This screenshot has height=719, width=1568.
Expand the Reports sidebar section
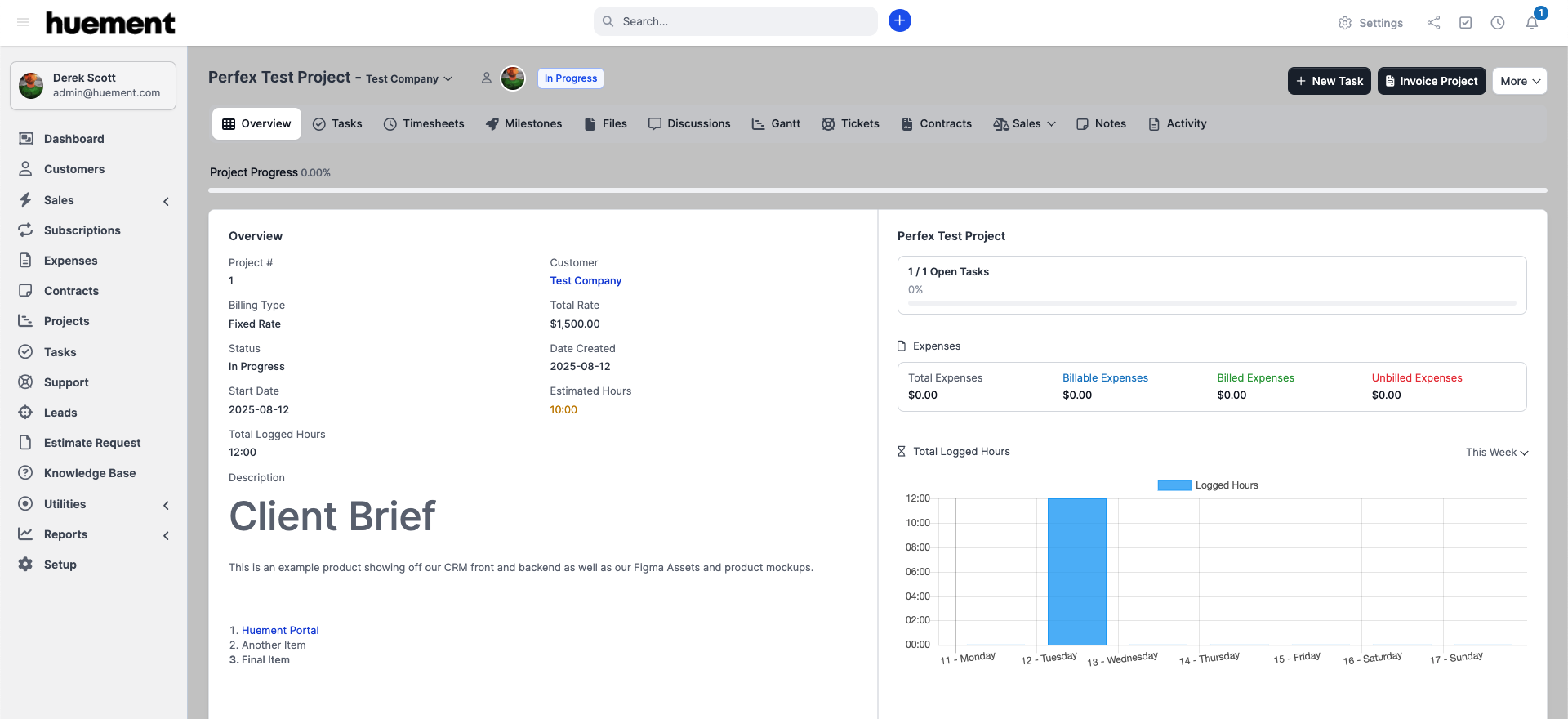94,534
